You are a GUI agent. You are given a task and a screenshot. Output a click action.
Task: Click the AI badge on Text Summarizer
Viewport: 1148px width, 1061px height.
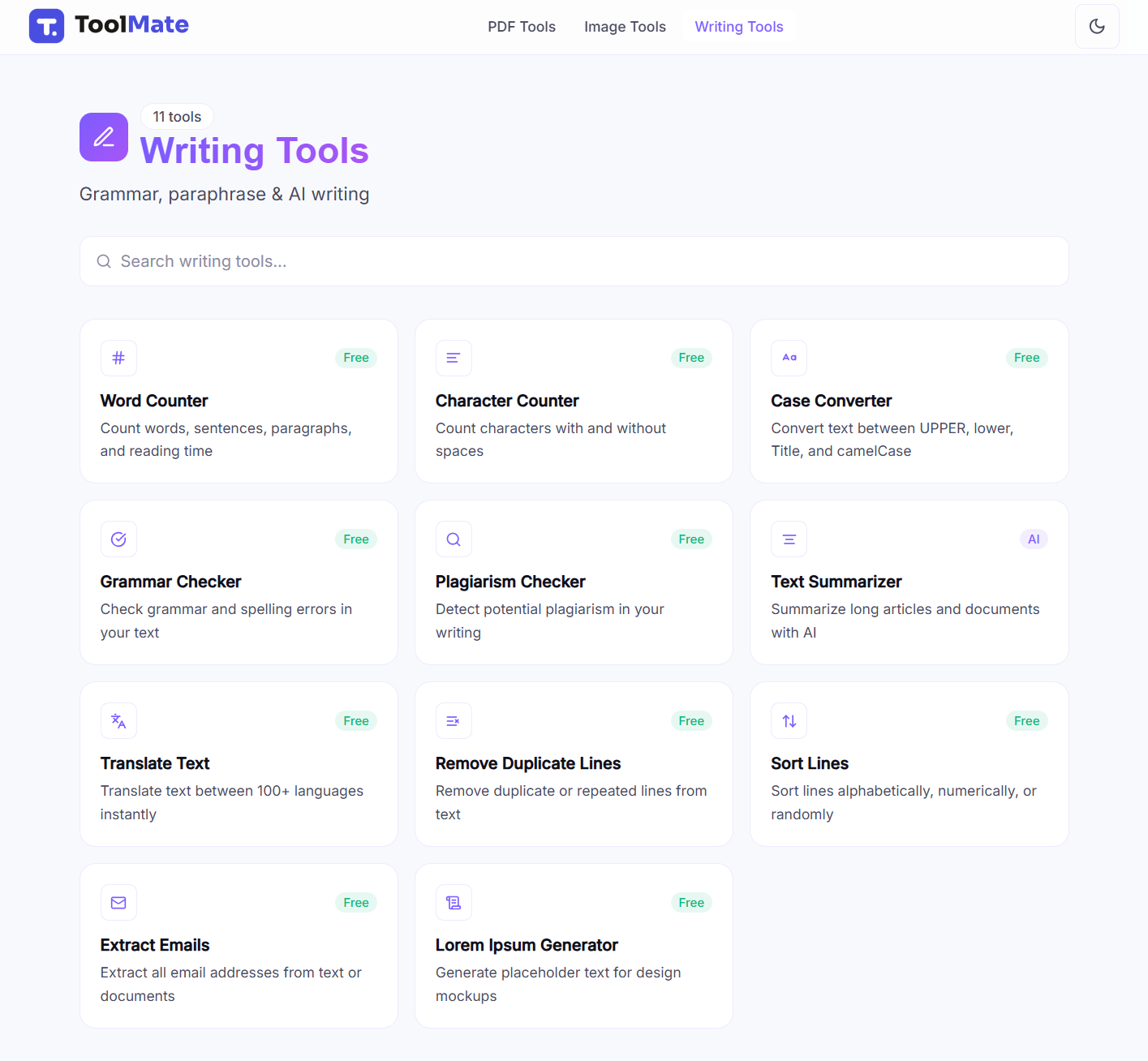pyautogui.click(x=1034, y=539)
